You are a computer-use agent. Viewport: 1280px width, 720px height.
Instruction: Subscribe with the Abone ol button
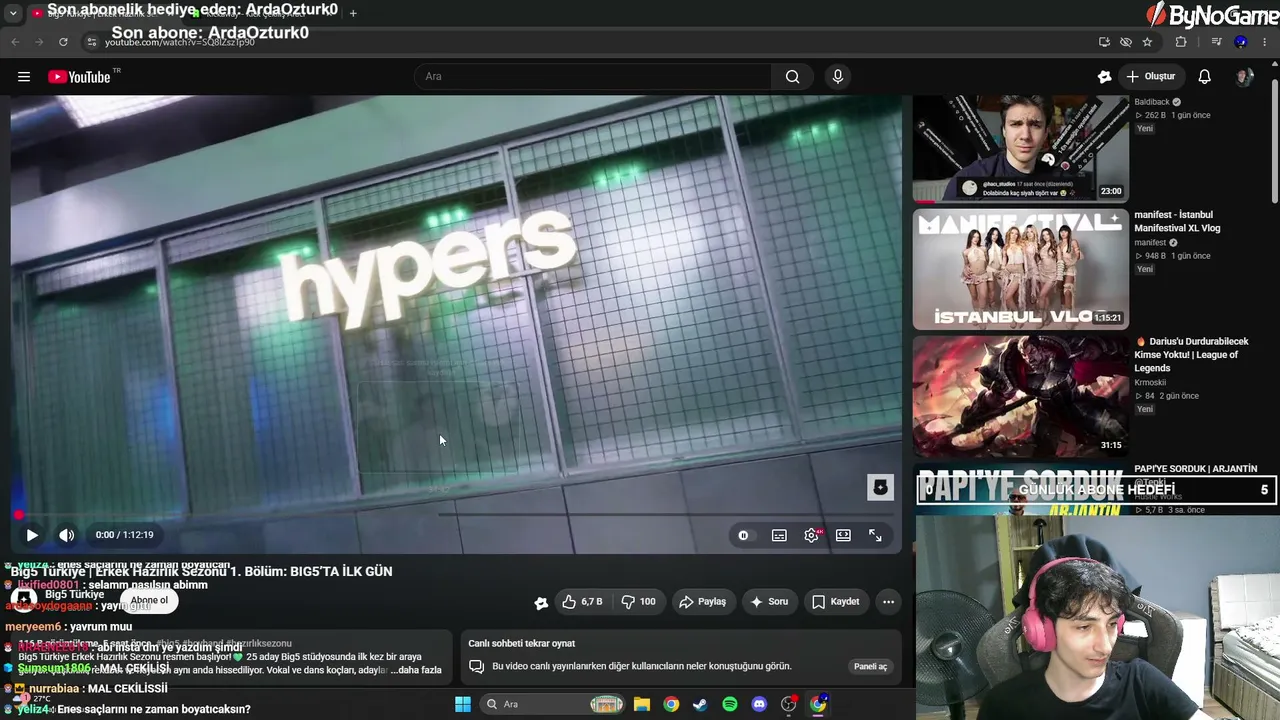pyautogui.click(x=149, y=601)
